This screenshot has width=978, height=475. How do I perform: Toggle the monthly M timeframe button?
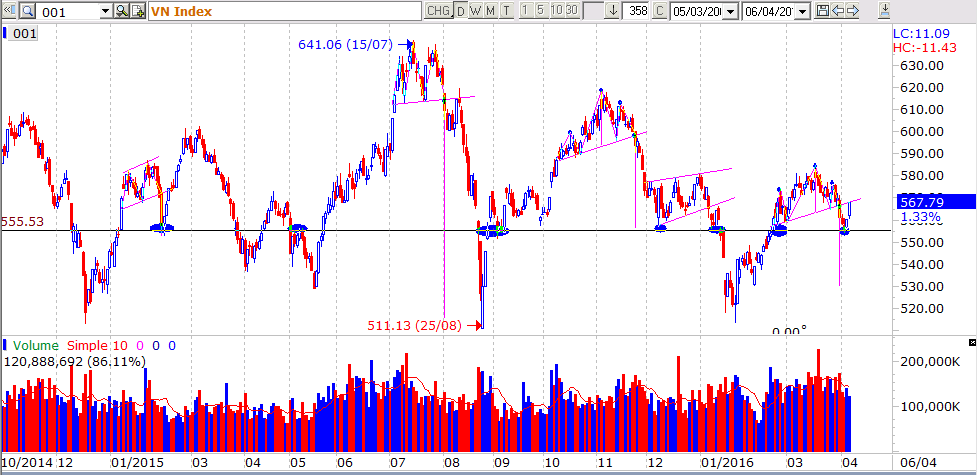point(490,11)
